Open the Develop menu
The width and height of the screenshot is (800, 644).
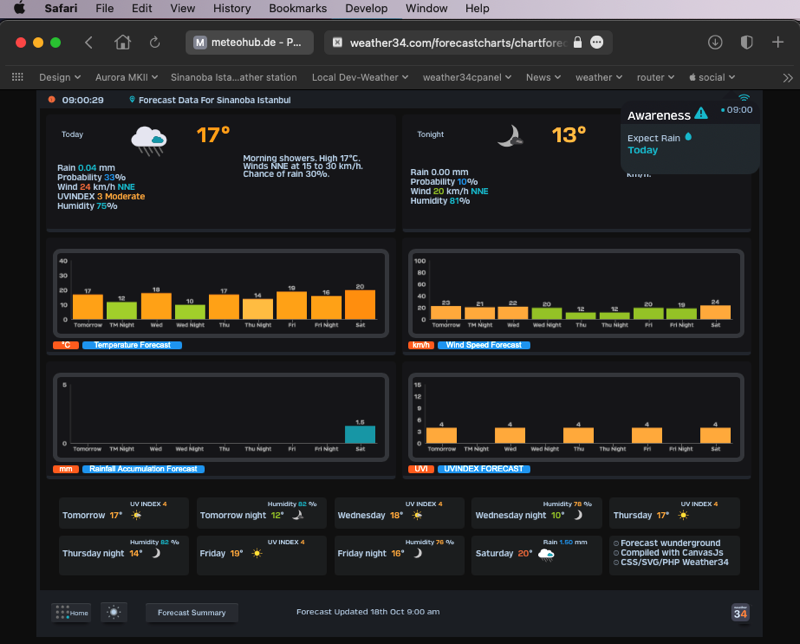point(366,8)
